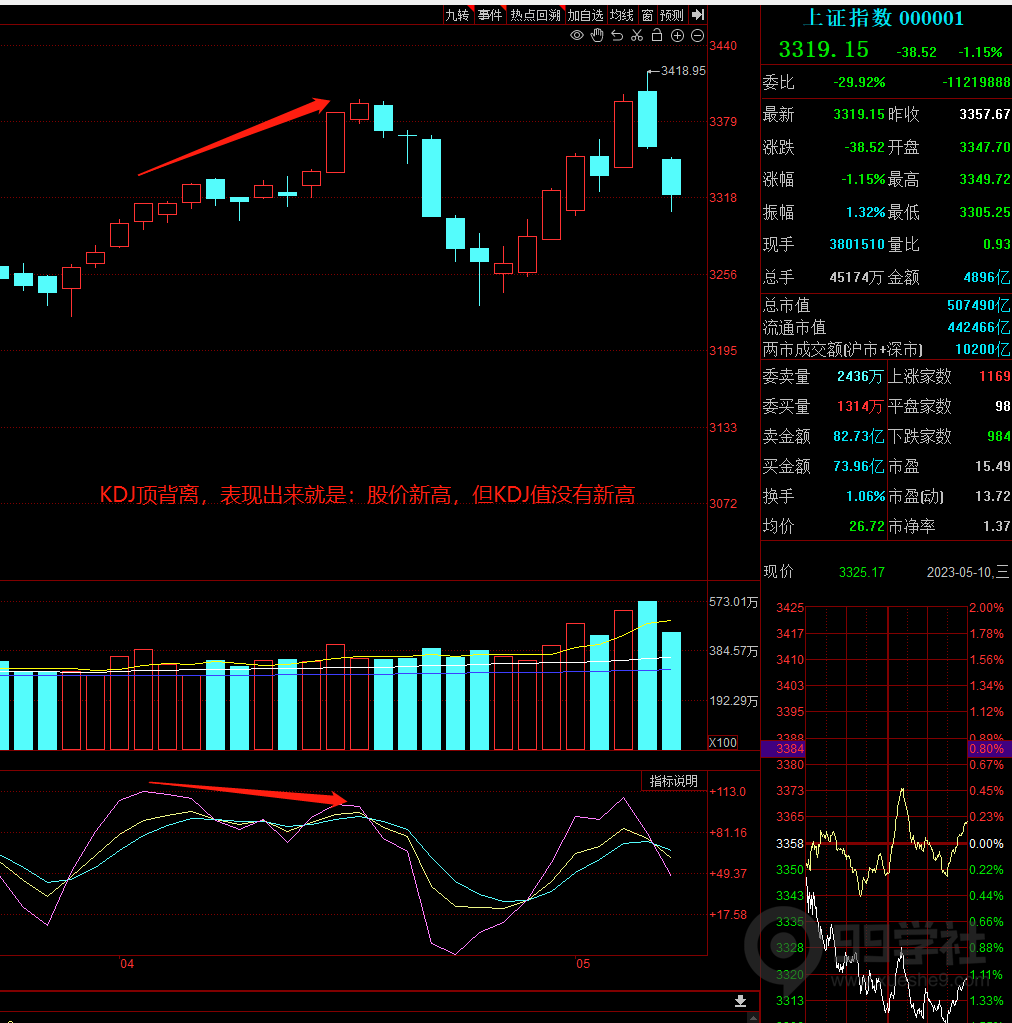Open the 窗 window option
This screenshot has height=1023, width=1012.
click(x=647, y=15)
